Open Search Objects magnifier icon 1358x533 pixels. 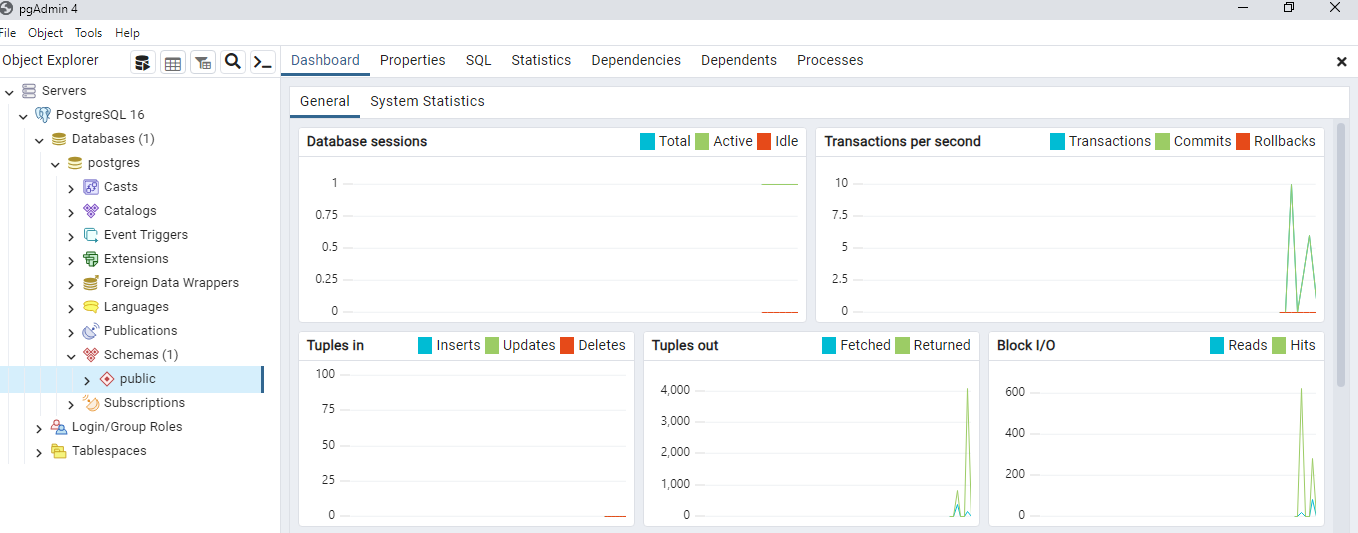233,62
